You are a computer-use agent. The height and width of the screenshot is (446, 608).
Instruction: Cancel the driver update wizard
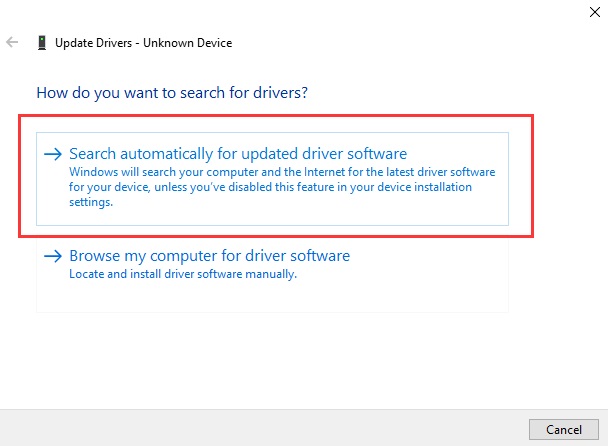[564, 429]
